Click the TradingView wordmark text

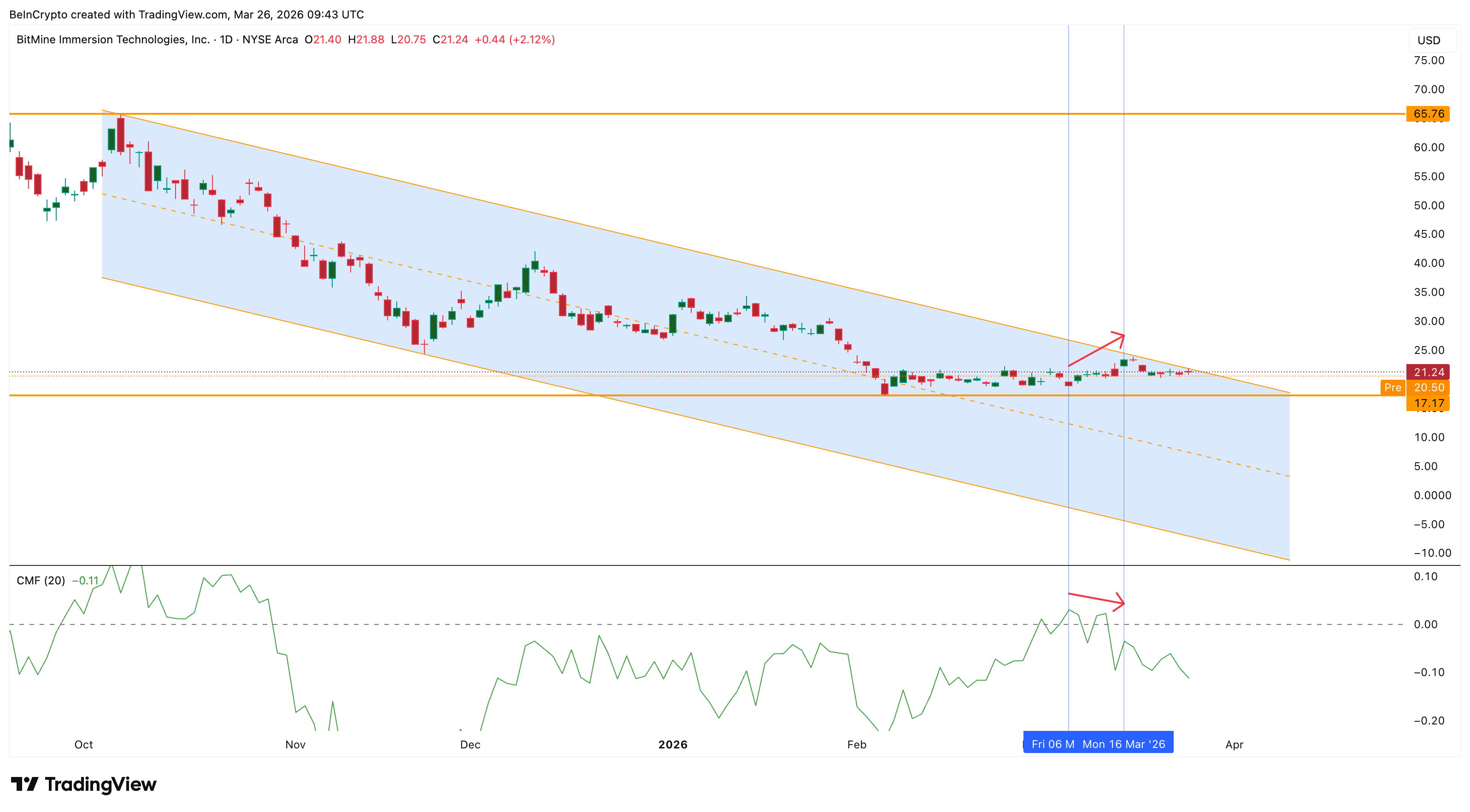pos(100,784)
